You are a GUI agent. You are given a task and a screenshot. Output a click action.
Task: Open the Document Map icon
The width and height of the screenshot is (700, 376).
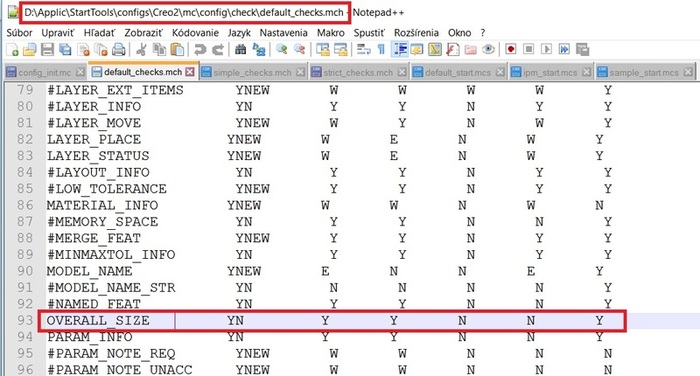(x=435, y=50)
